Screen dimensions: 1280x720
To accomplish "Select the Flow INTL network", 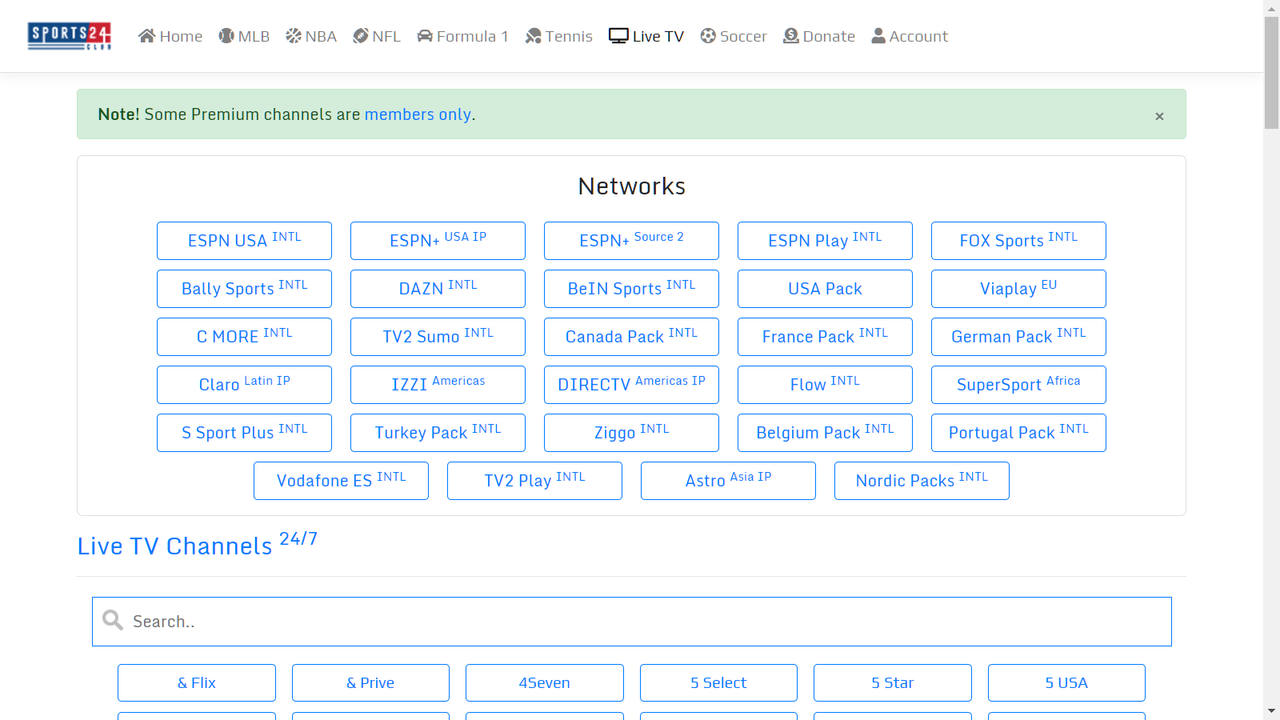I will click(825, 385).
